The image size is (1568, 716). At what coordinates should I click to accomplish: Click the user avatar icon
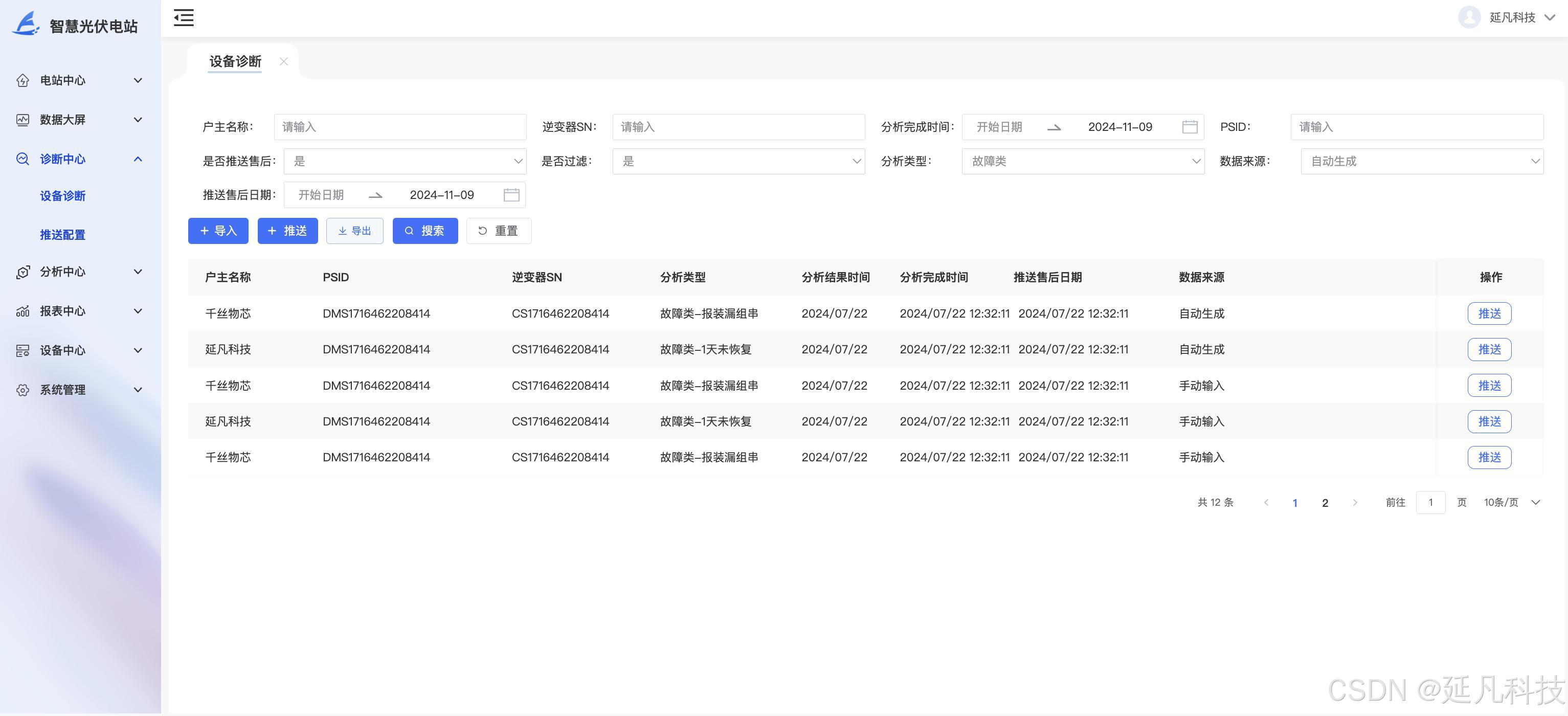[x=1469, y=17]
